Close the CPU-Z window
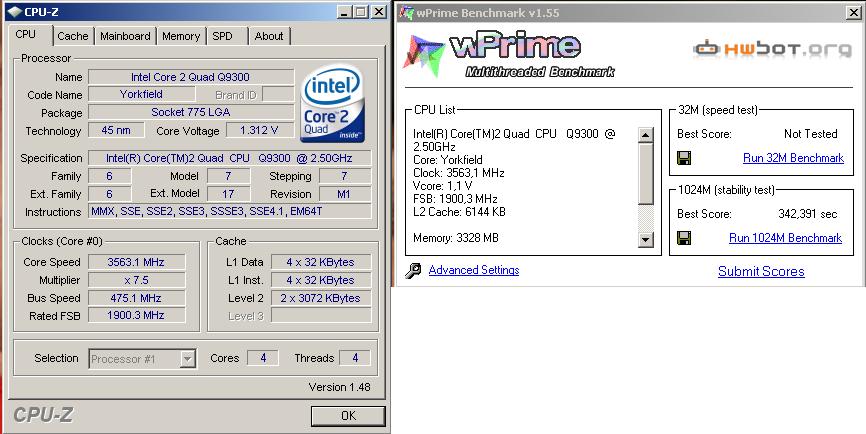This screenshot has width=866, height=434. 379,12
